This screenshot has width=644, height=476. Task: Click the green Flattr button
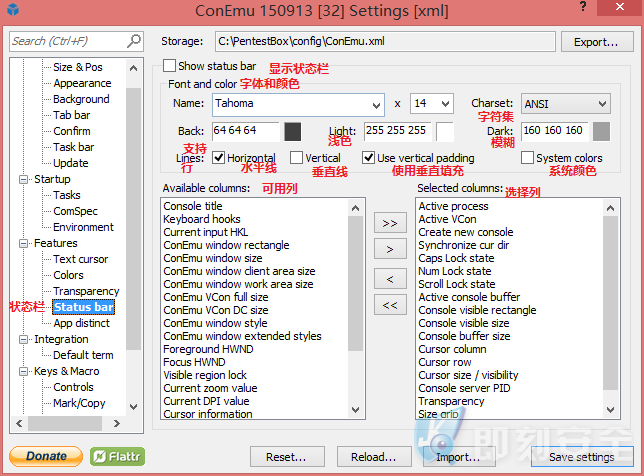[x=117, y=456]
